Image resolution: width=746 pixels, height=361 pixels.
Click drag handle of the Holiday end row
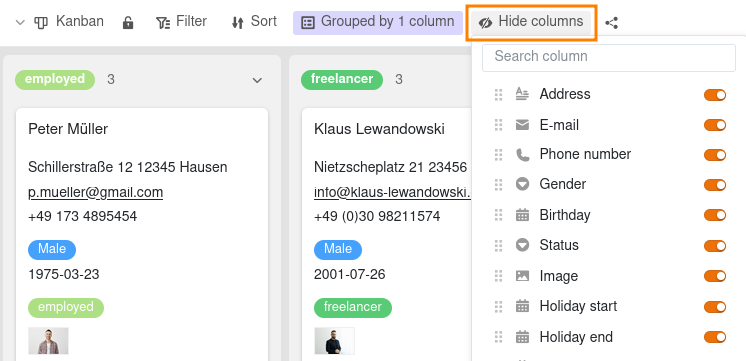[498, 337]
